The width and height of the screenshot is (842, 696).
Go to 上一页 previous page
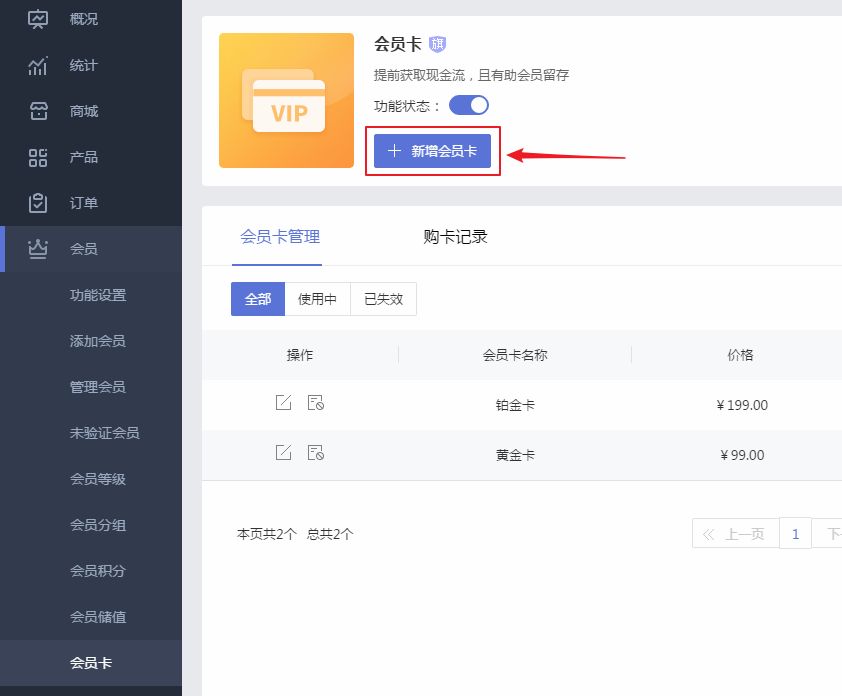coord(733,534)
